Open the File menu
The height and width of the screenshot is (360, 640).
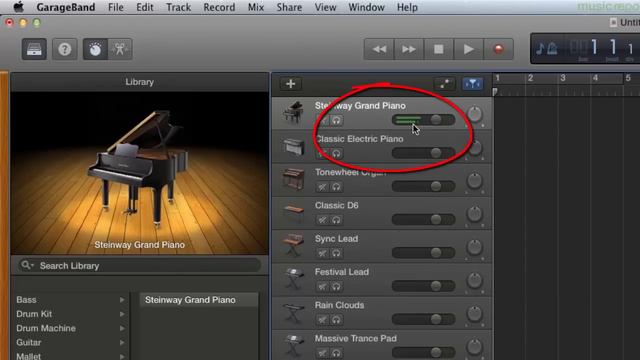tap(116, 7)
